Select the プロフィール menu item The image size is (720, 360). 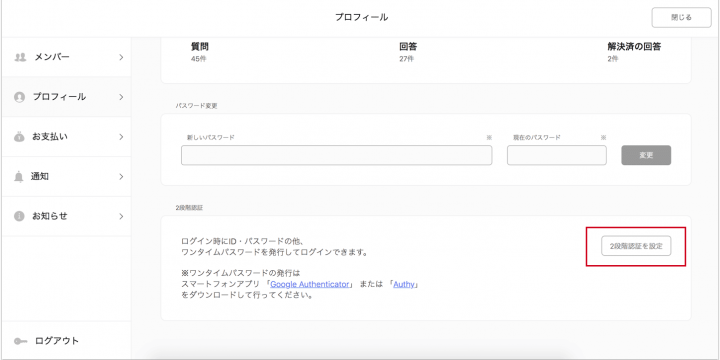pyautogui.click(x=67, y=97)
